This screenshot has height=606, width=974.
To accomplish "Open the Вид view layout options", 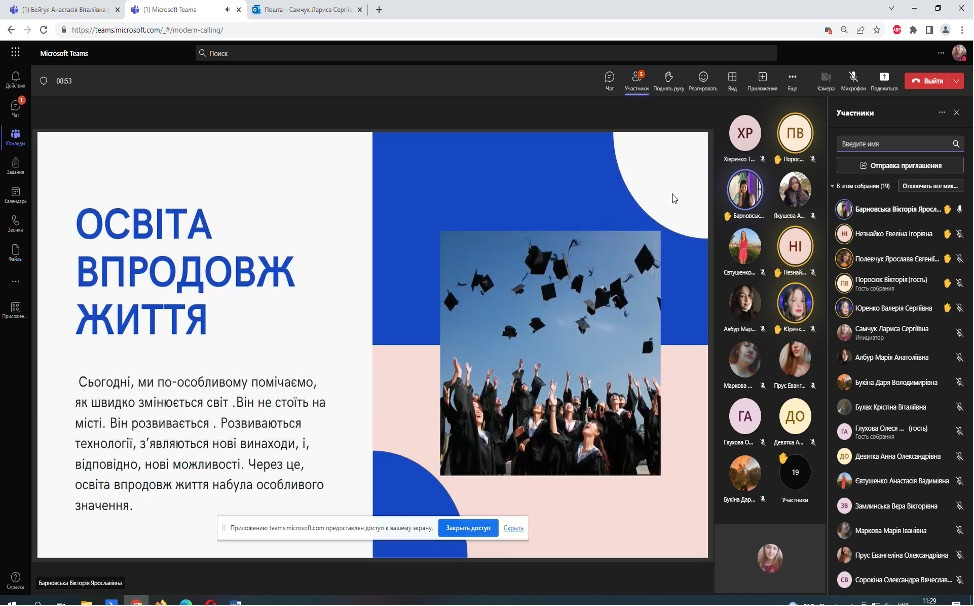I will click(x=732, y=81).
